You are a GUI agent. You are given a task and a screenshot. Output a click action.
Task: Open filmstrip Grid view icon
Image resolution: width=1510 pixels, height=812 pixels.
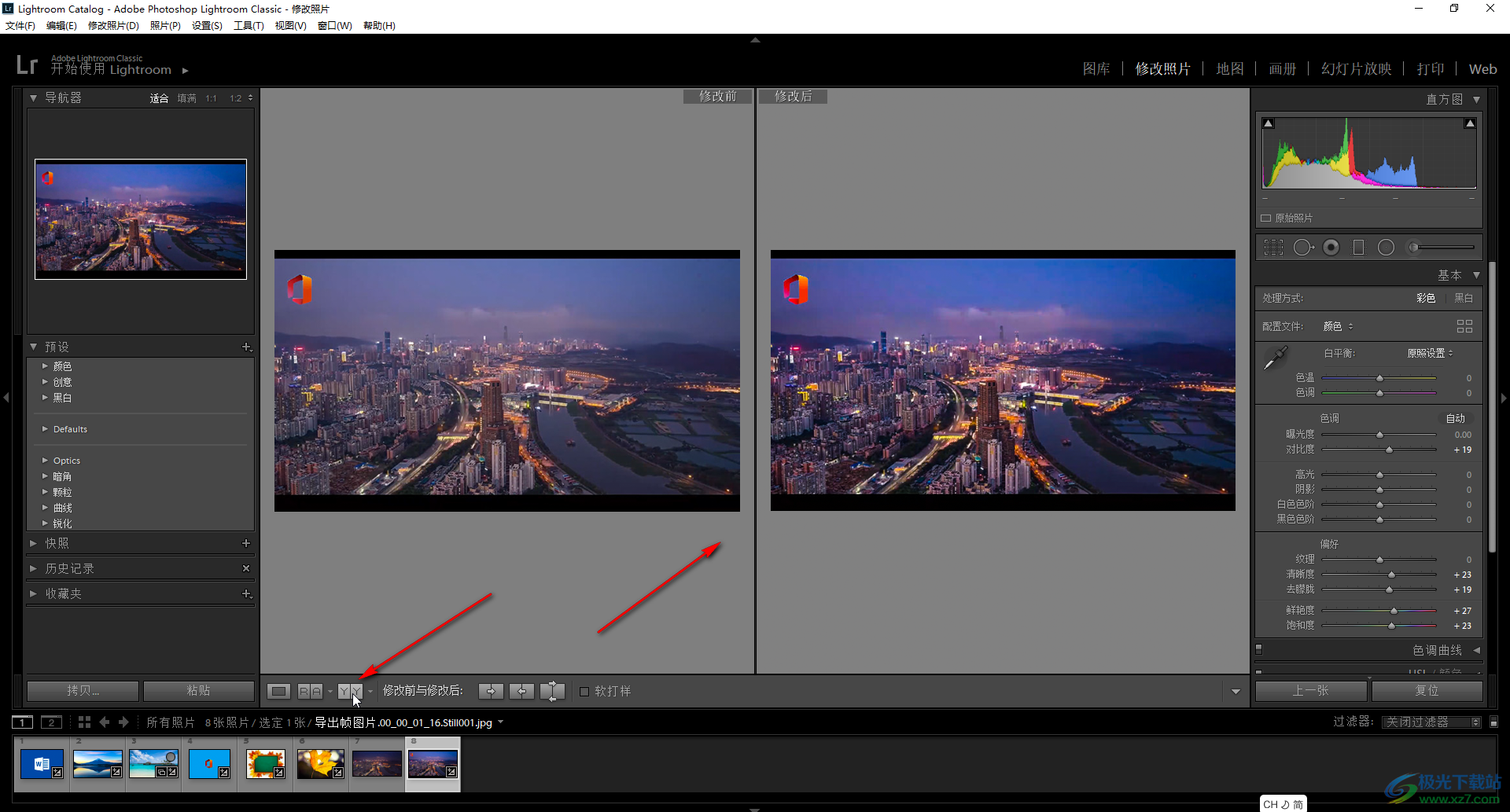tap(84, 722)
